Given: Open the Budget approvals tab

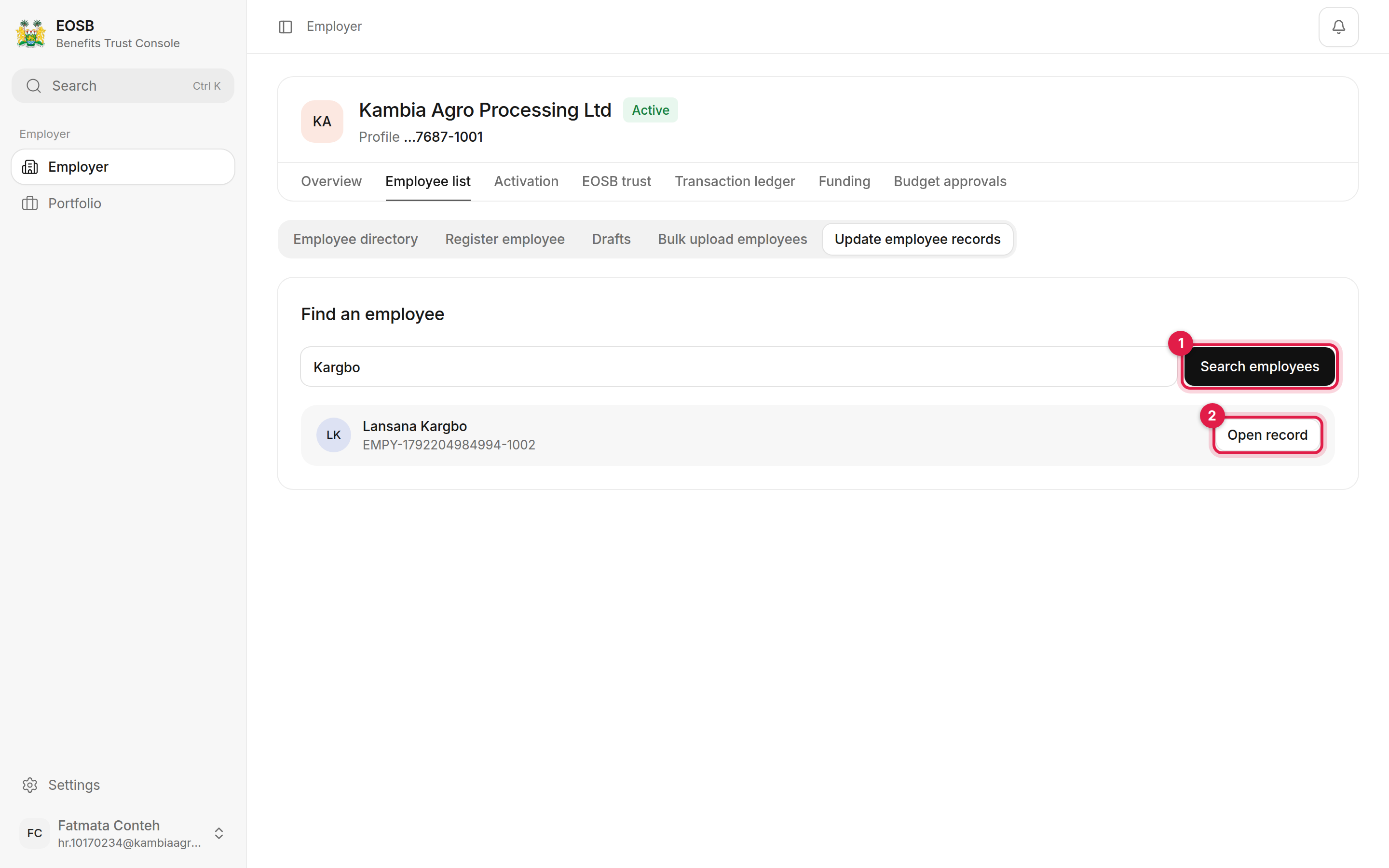Looking at the screenshot, I should [950, 181].
